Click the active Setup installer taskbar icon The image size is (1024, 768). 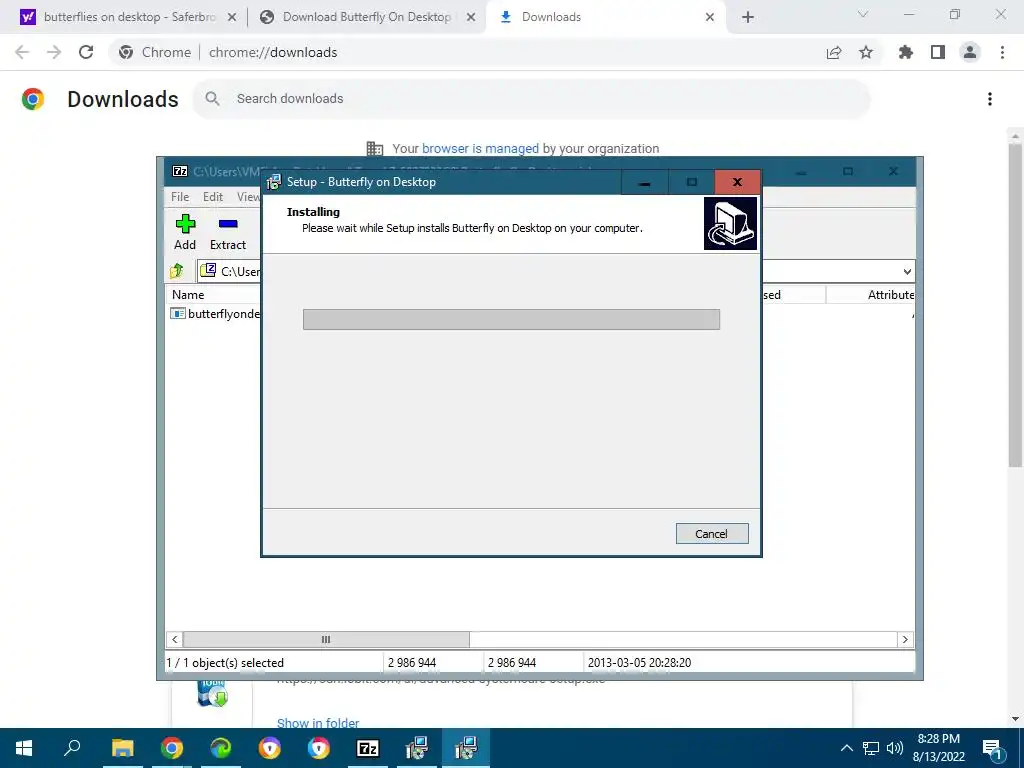tap(466, 748)
